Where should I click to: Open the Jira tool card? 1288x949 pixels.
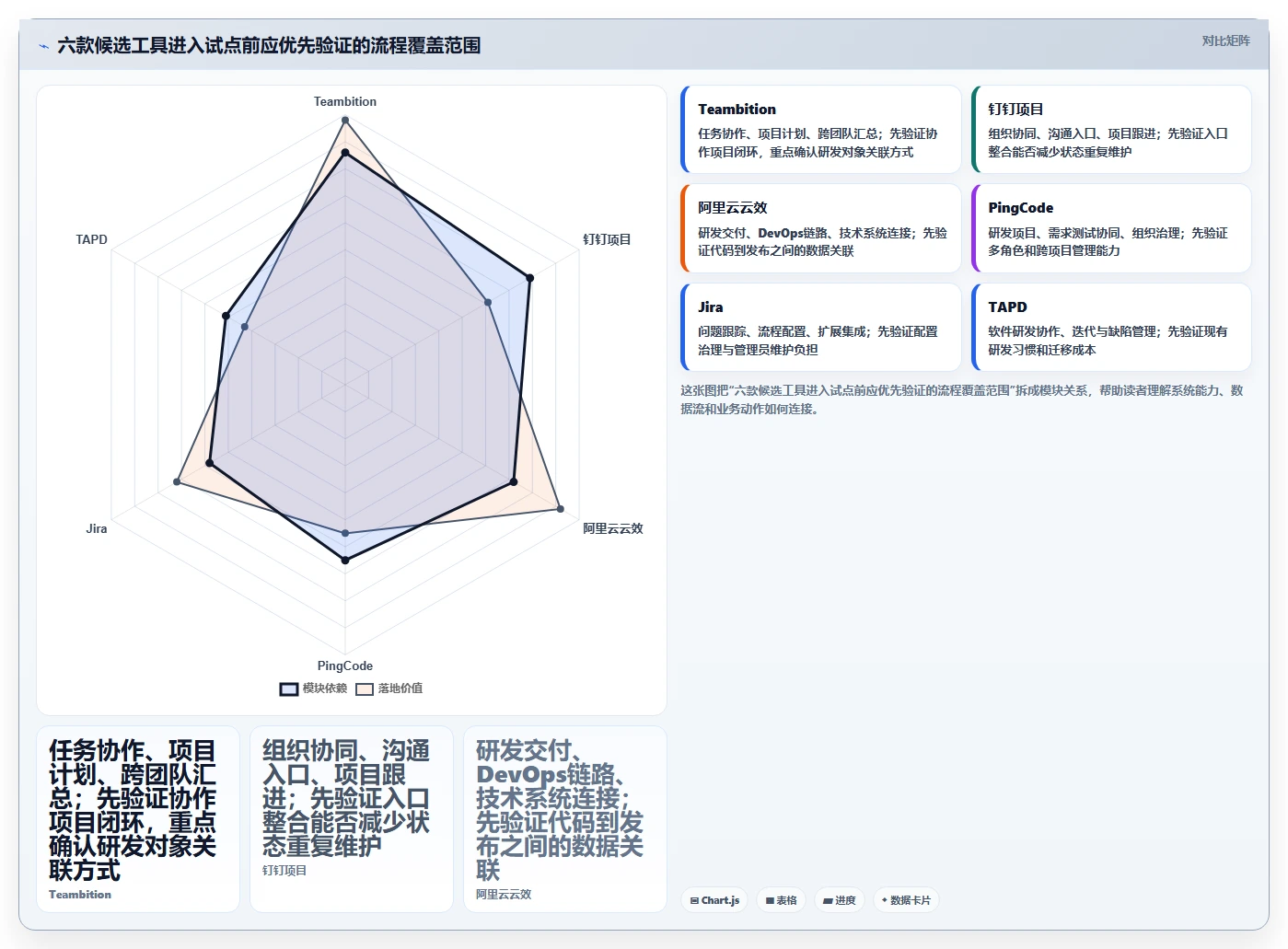pyautogui.click(x=821, y=327)
